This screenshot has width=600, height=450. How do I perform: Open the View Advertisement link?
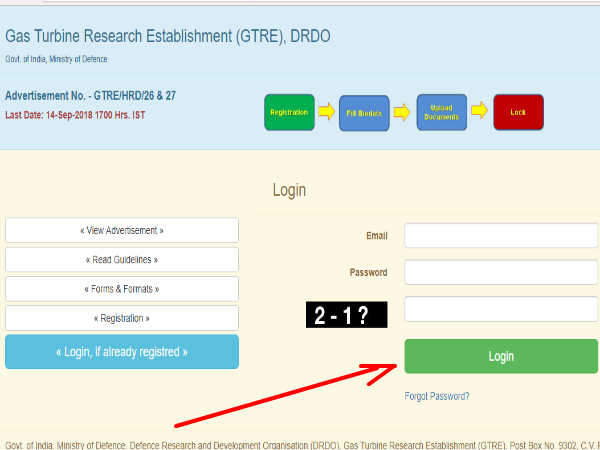122,230
